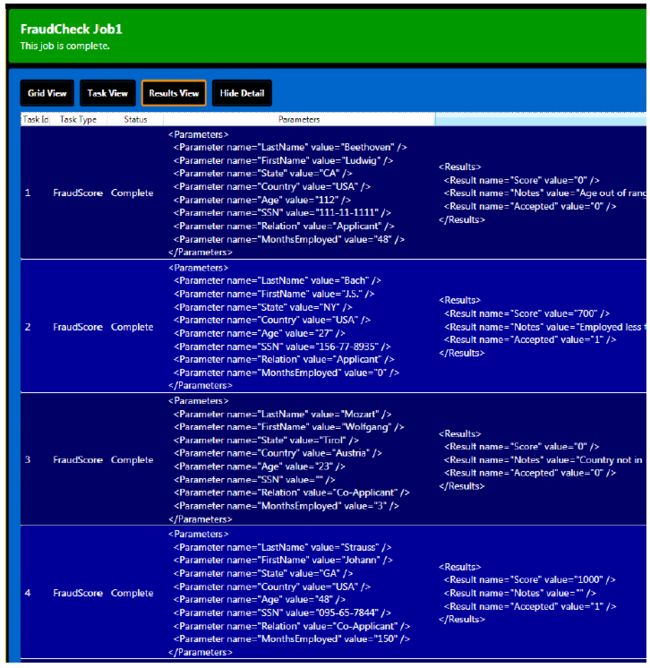
Task: Click Complete status of task 1
Action: pyautogui.click(x=132, y=193)
